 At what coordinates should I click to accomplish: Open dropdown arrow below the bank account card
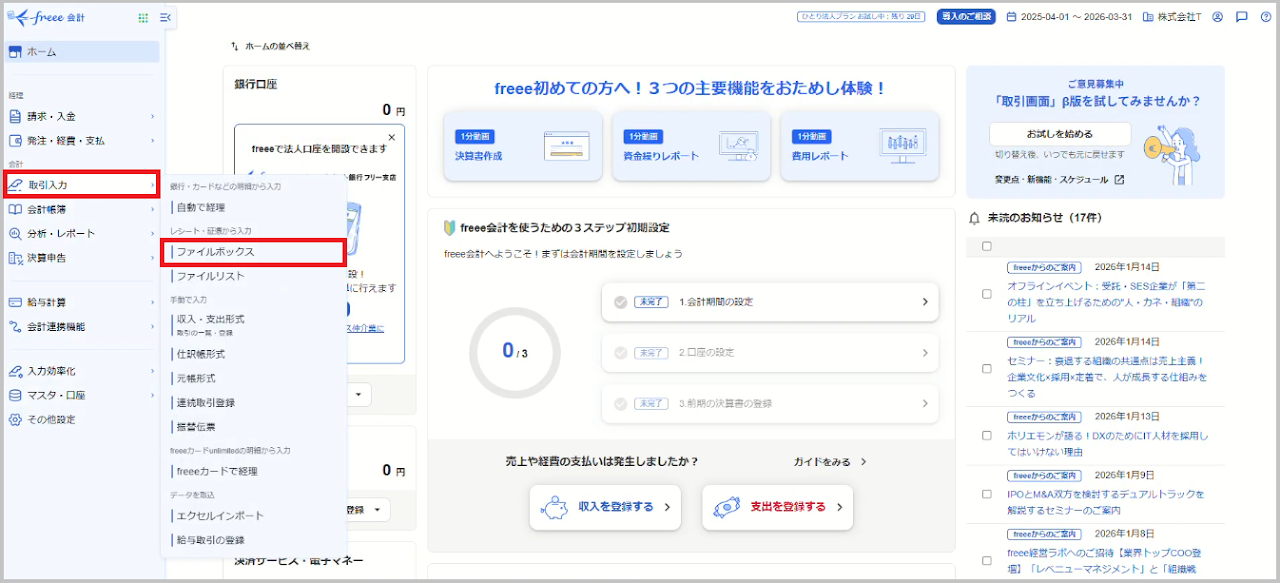click(360, 395)
